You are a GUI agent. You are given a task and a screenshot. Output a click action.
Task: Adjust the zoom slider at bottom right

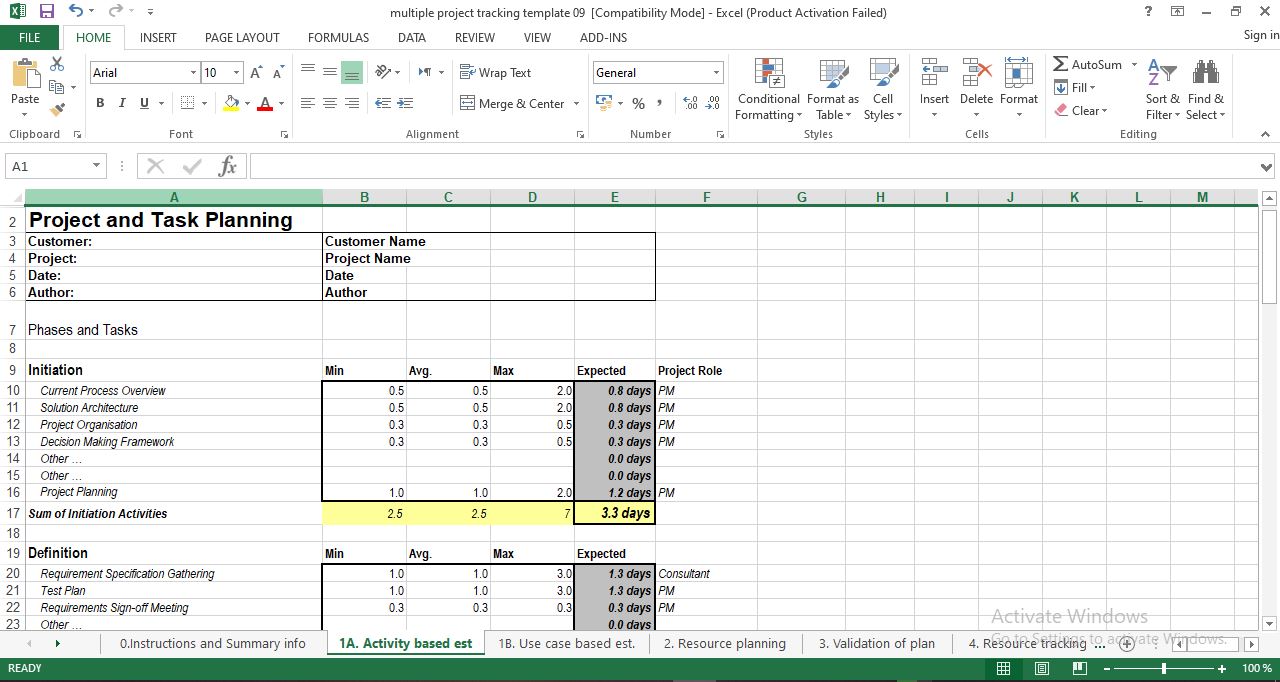[x=1163, y=668]
